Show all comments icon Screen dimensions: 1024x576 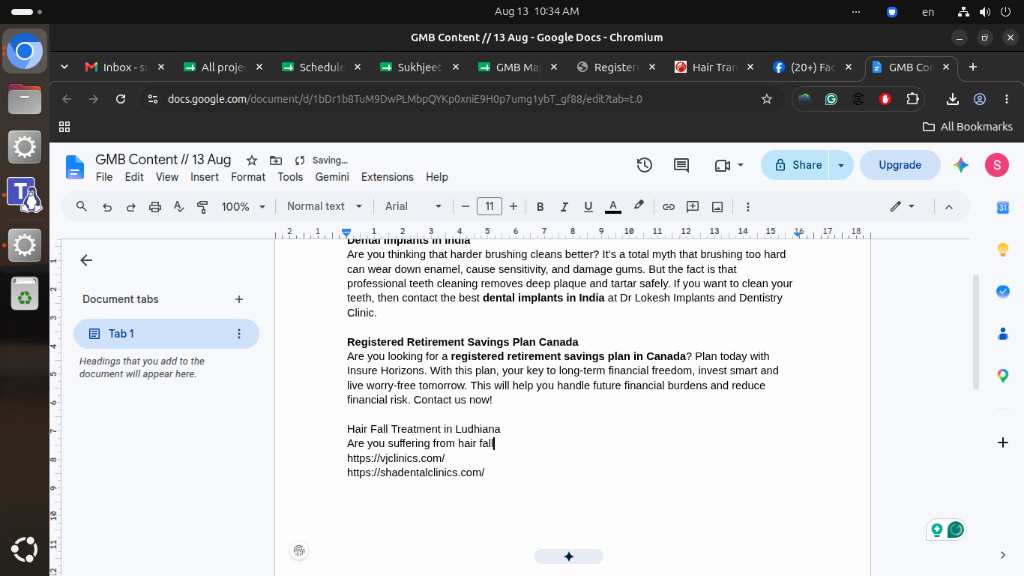point(681,165)
